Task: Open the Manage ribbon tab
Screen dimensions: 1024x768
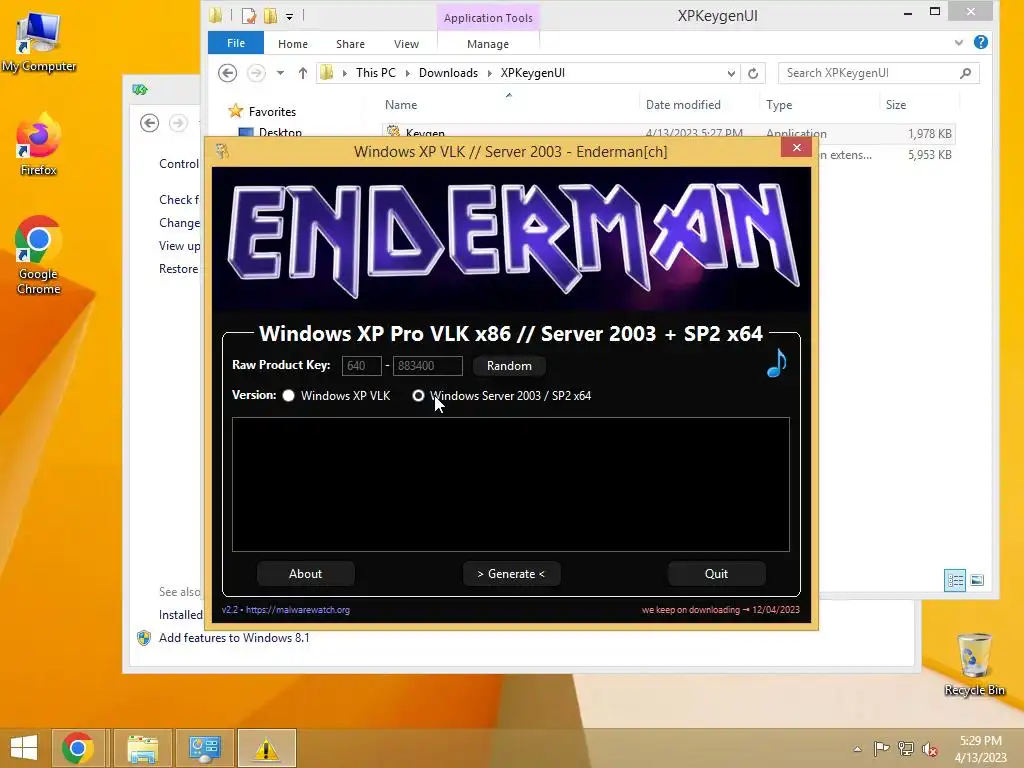Action: [x=488, y=44]
